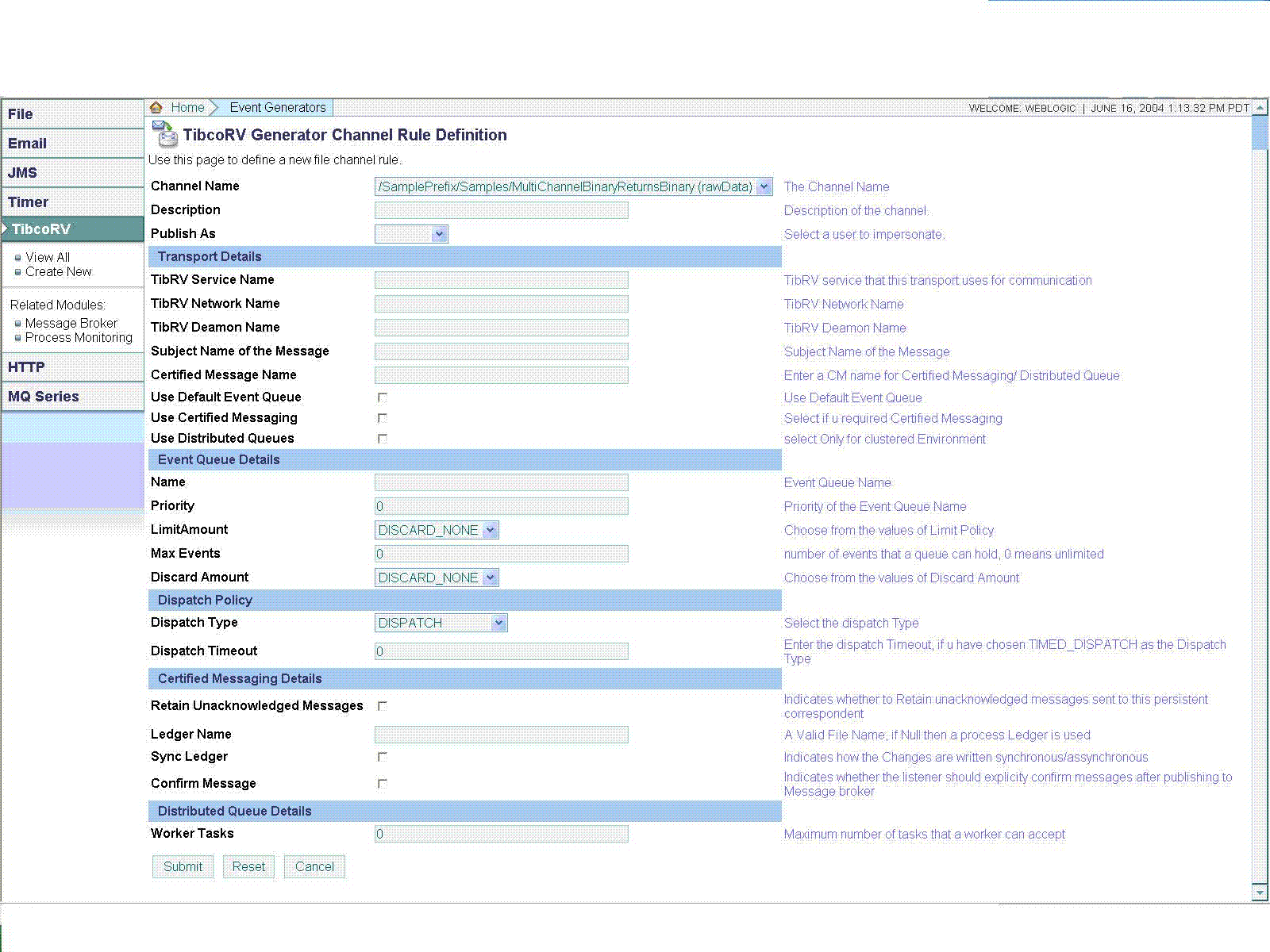Click the Event Queue Details header
The image size is (1270, 952).
point(464,459)
